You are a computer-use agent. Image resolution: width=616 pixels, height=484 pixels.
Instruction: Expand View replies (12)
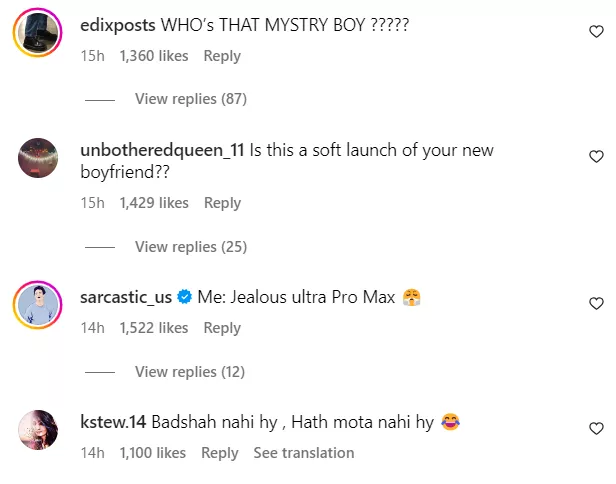[x=190, y=372]
